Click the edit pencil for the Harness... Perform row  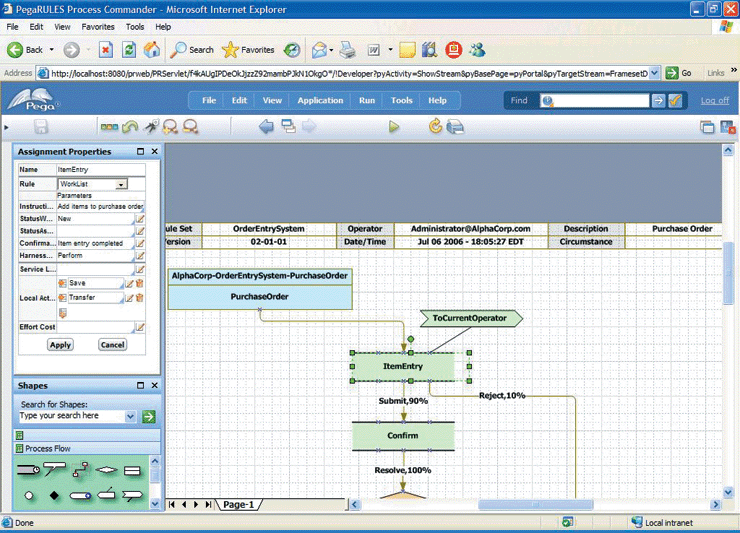pyautogui.click(x=140, y=255)
